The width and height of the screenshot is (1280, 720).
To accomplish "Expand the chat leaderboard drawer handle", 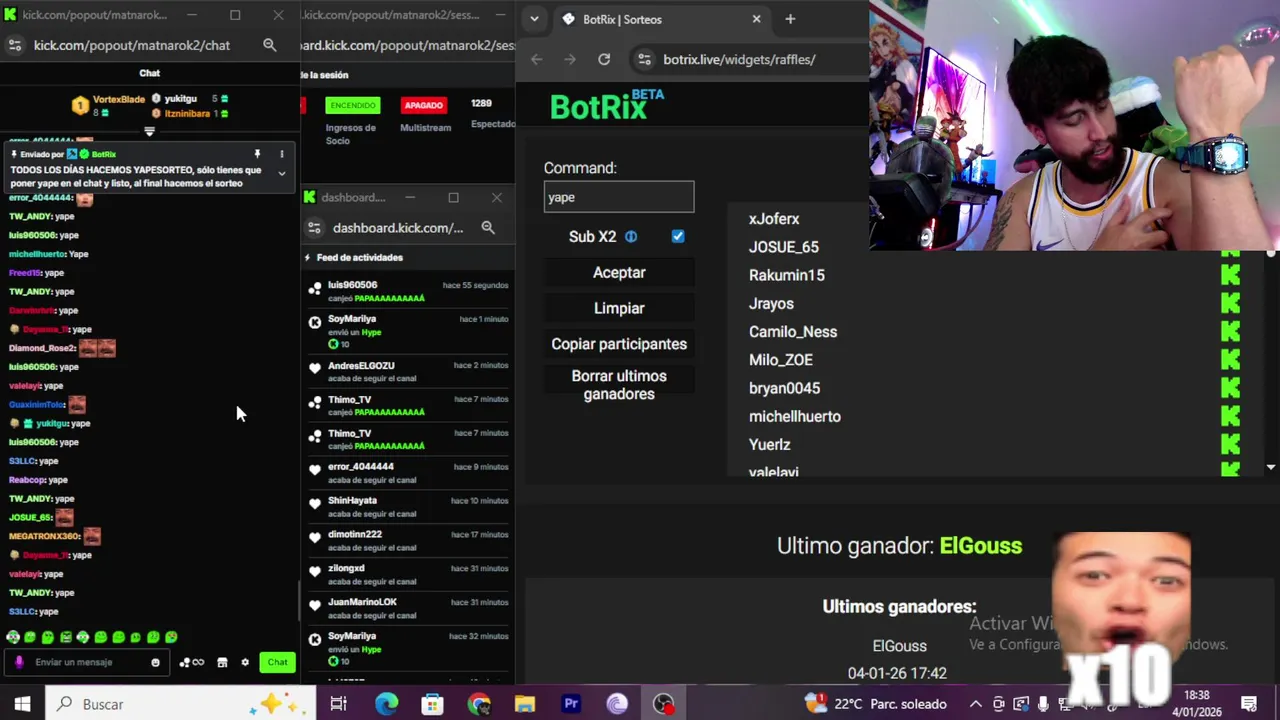I will point(150,131).
